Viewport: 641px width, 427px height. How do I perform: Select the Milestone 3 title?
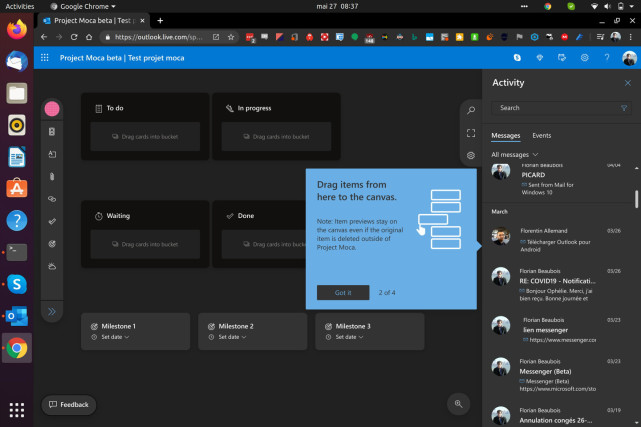pyautogui.click(x=353, y=326)
